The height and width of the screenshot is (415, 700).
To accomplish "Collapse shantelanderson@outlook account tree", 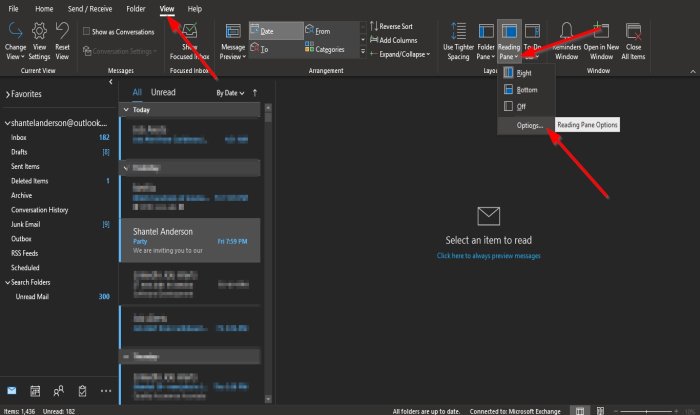I will pos(7,123).
